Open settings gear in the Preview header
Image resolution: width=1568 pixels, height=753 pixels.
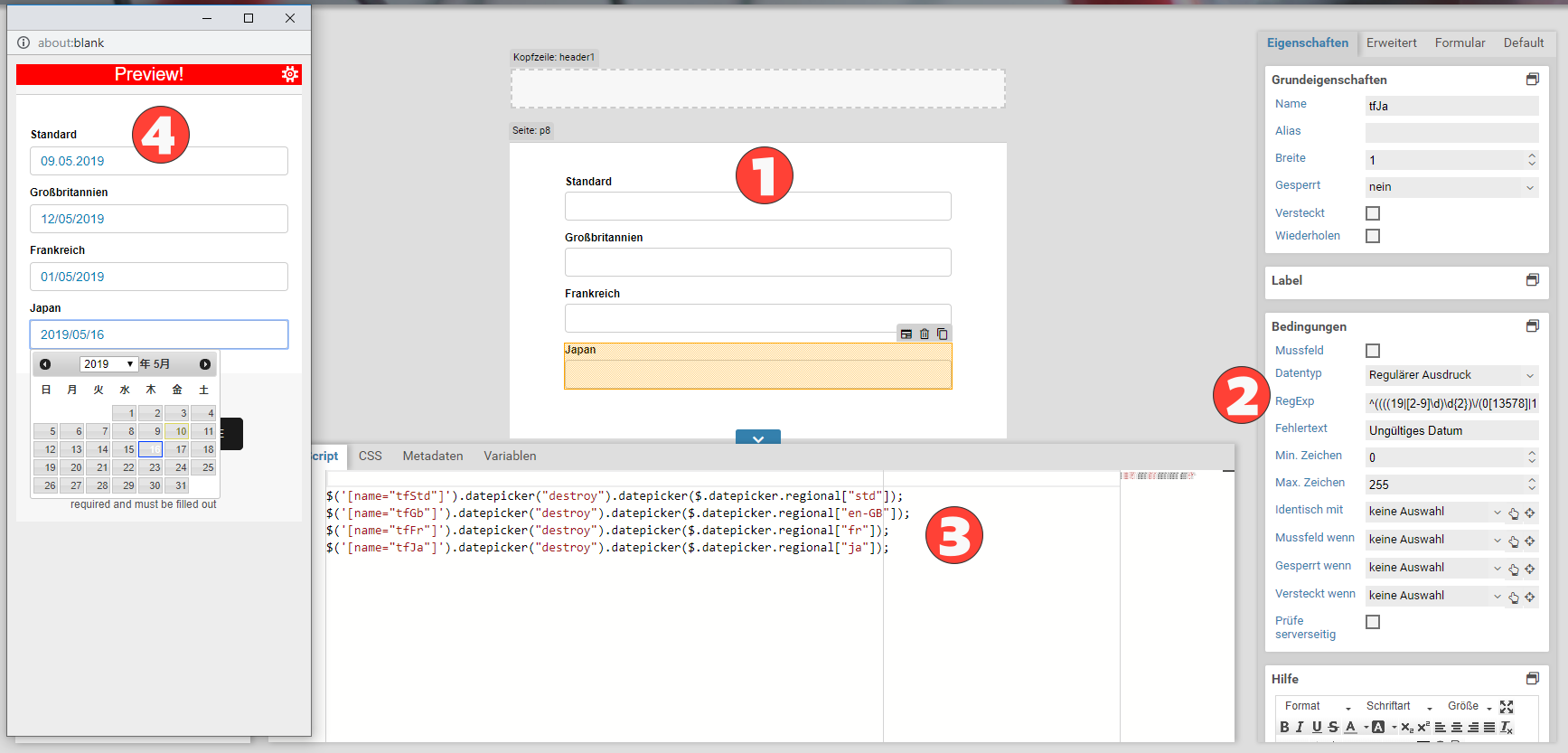tap(289, 74)
